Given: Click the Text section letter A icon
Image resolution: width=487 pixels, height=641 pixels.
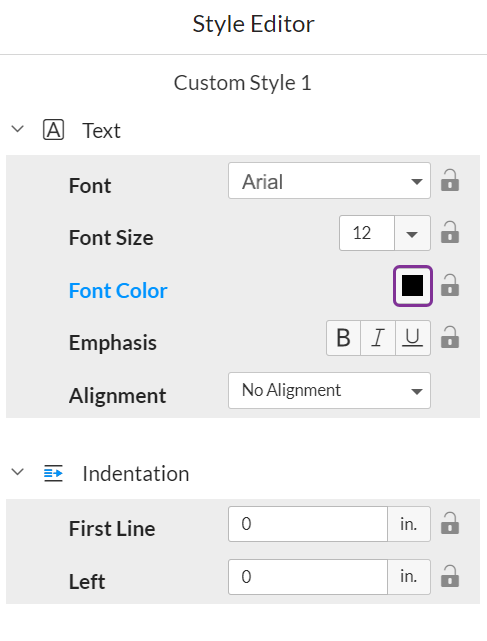Looking at the screenshot, I should (x=54, y=130).
